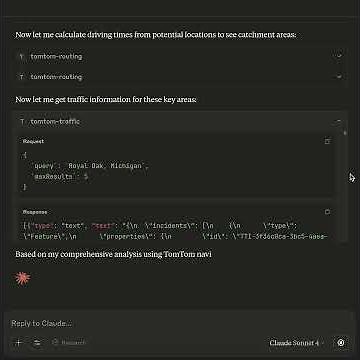The height and width of the screenshot is (360, 360).
Task: Click the tomtom-traffic label
Action: click(x=55, y=122)
